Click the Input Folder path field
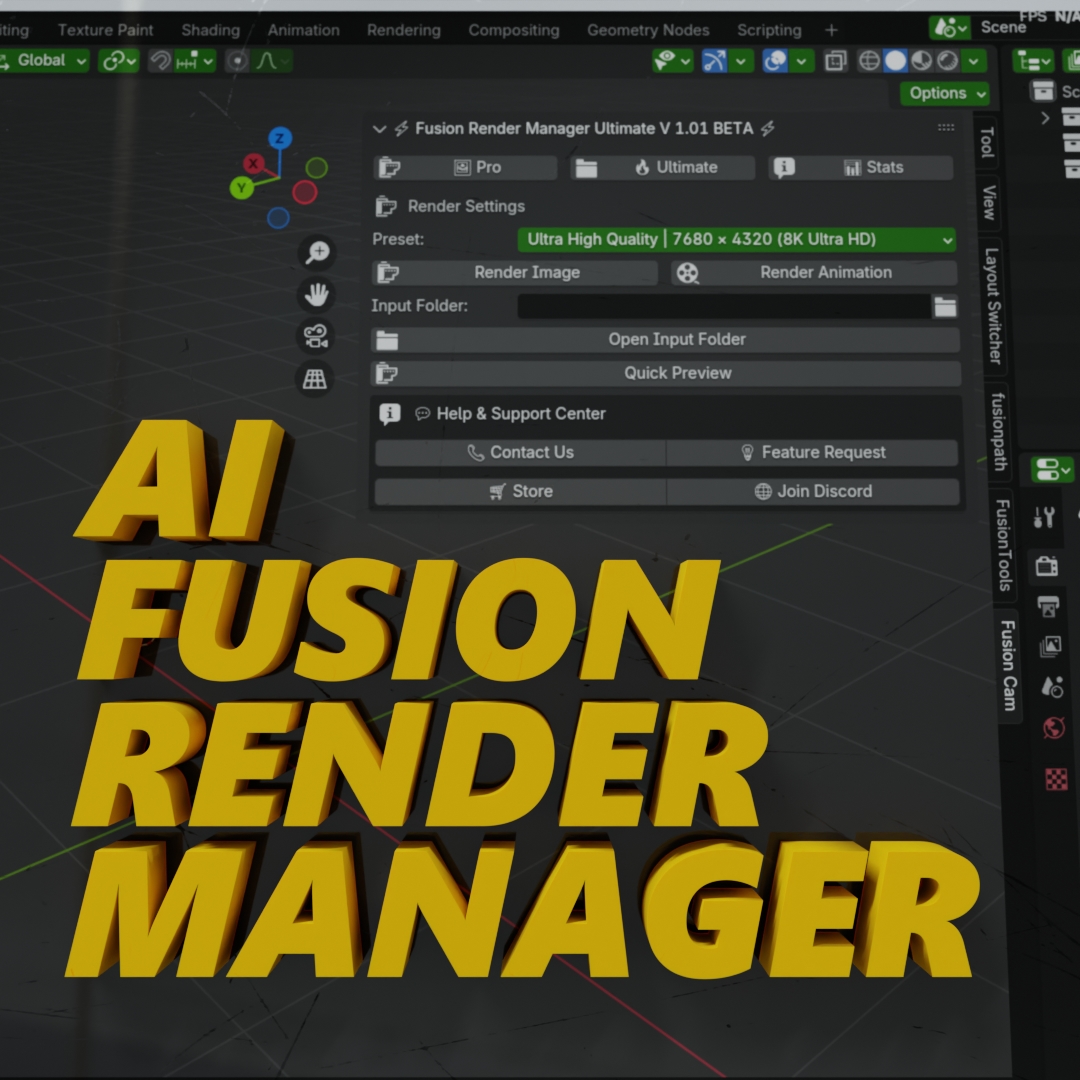Viewport: 1080px width, 1080px height. point(724,306)
